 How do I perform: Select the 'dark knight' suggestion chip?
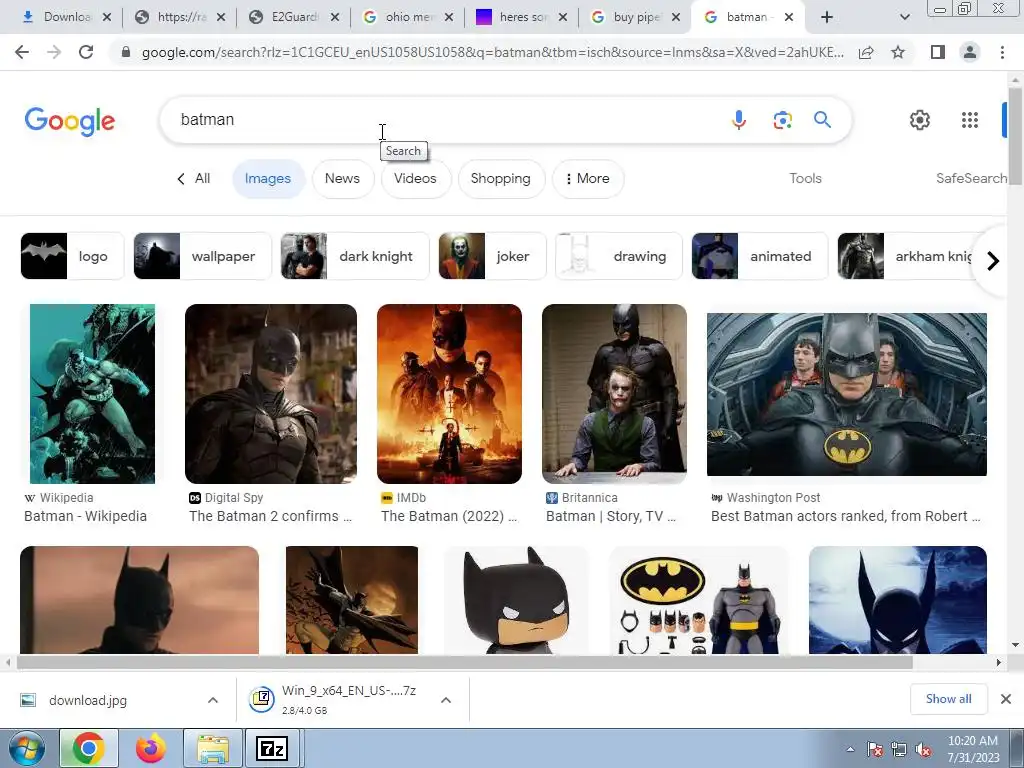[355, 256]
